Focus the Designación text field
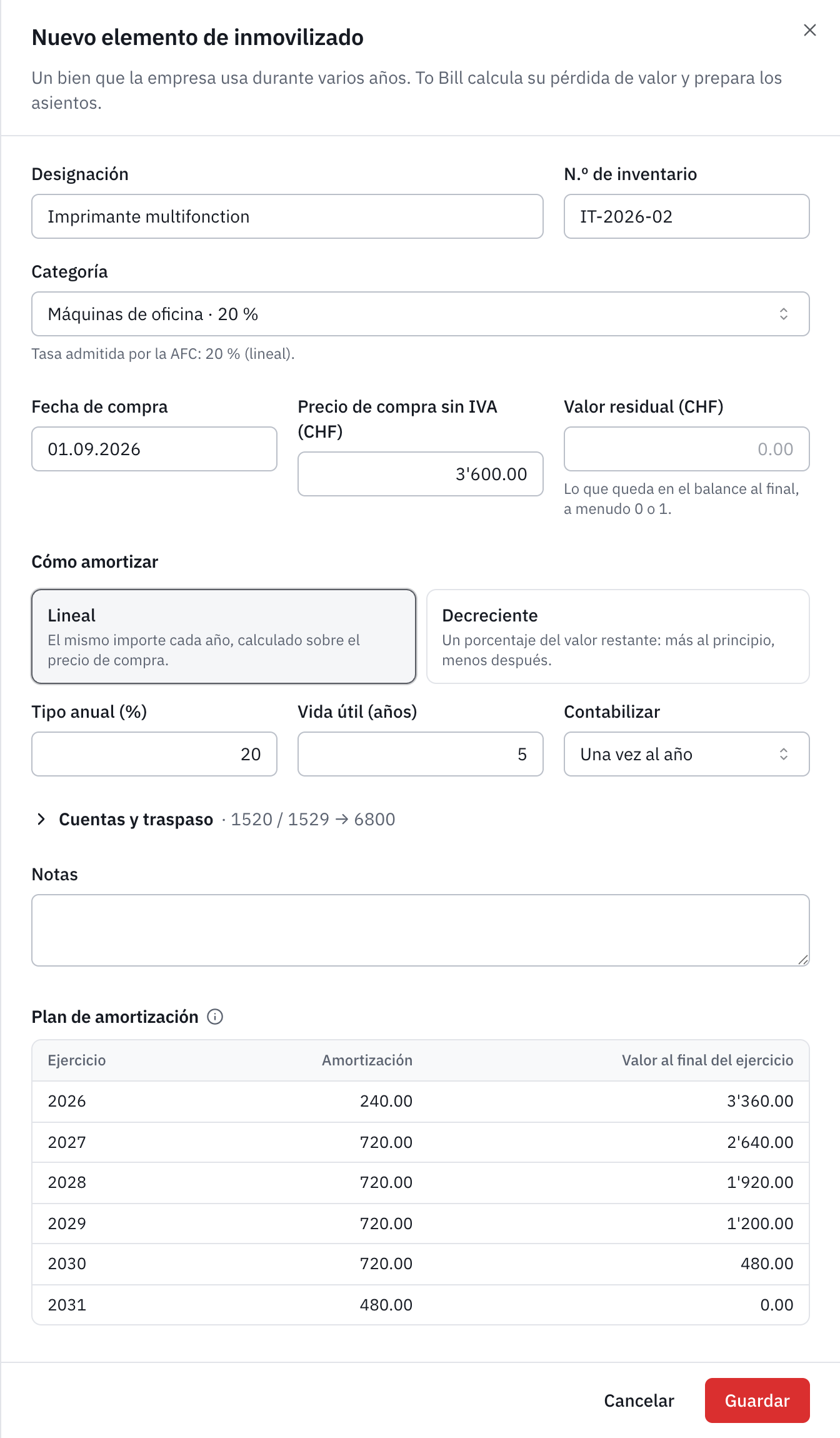This screenshot has height=1438, width=840. click(287, 216)
